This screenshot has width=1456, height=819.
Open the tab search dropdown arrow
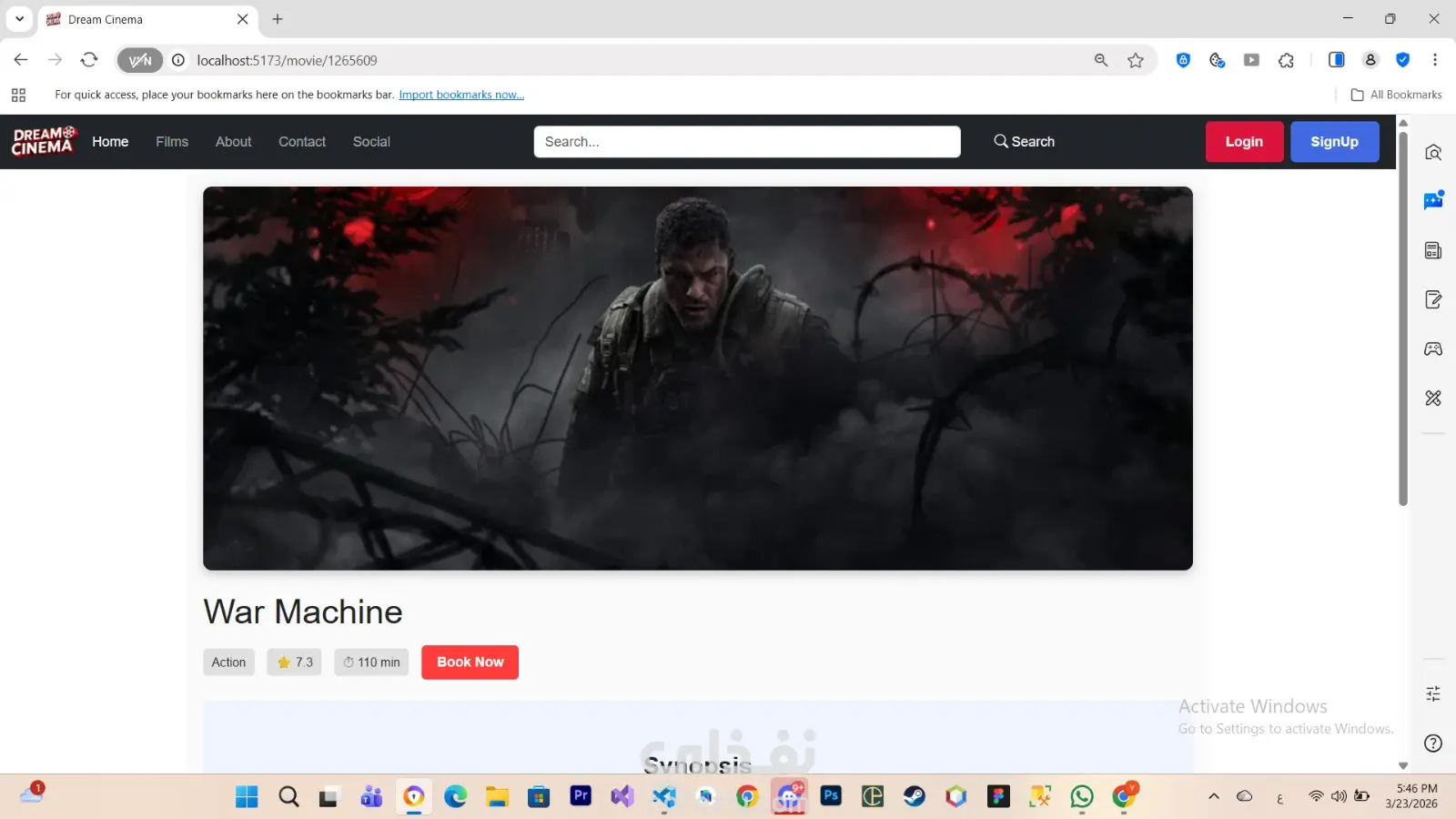tap(19, 19)
